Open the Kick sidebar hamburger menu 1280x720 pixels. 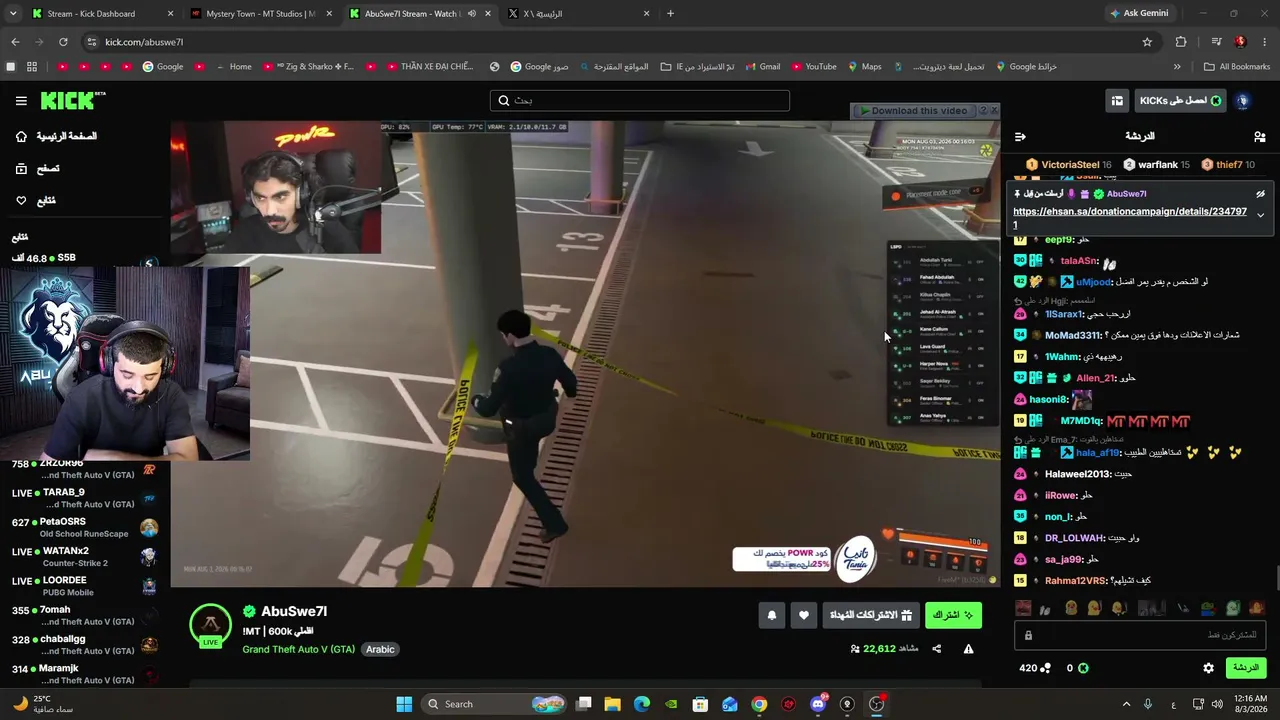(21, 101)
